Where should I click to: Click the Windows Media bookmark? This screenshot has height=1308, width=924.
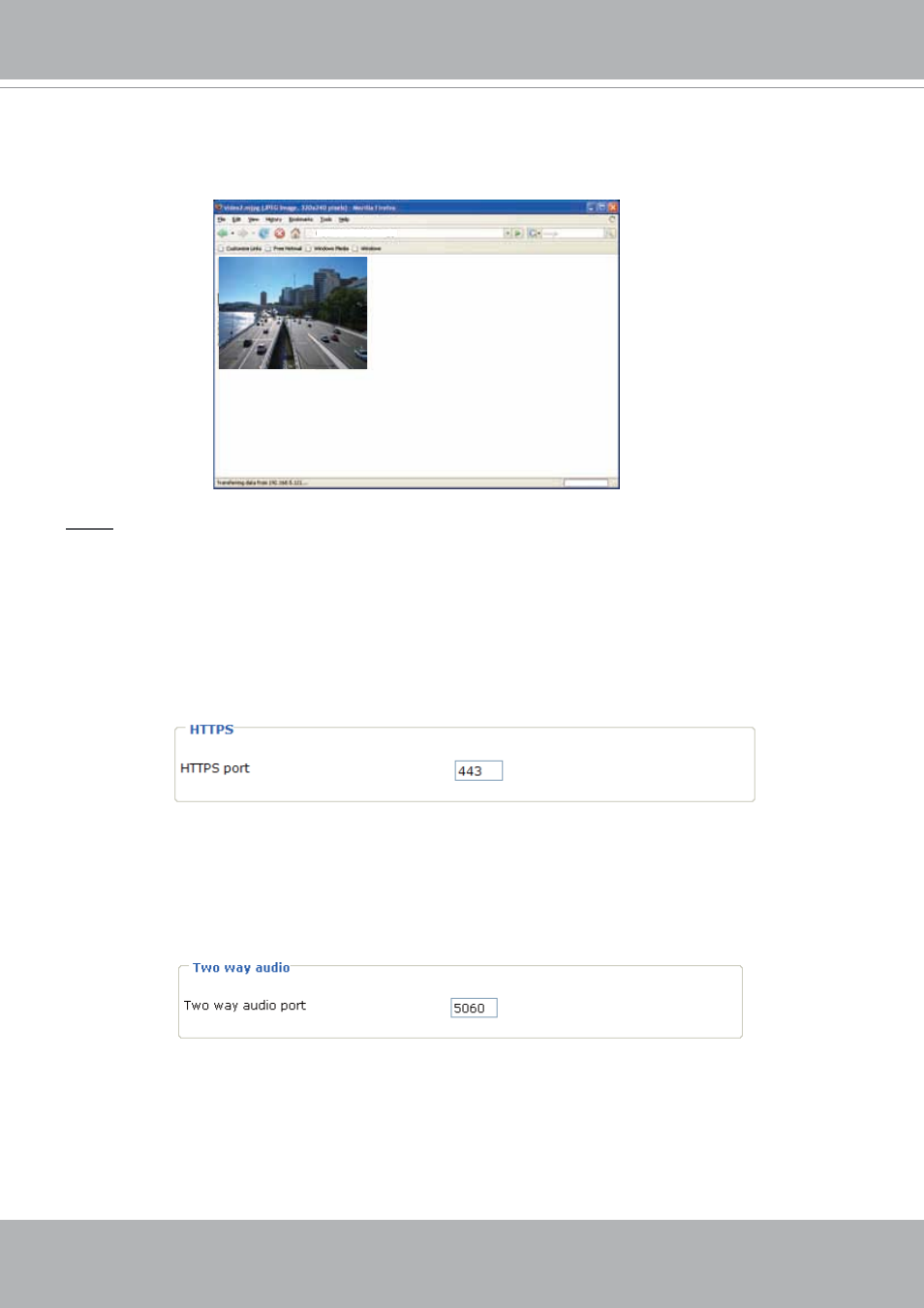pyautogui.click(x=328, y=248)
